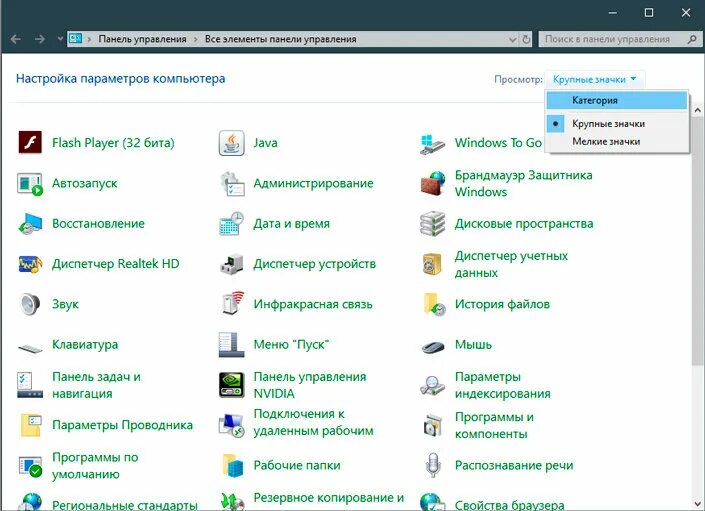Click the Брандмауэр Защитника Windows brick wall icon
The width and height of the screenshot is (705, 511).
(433, 183)
